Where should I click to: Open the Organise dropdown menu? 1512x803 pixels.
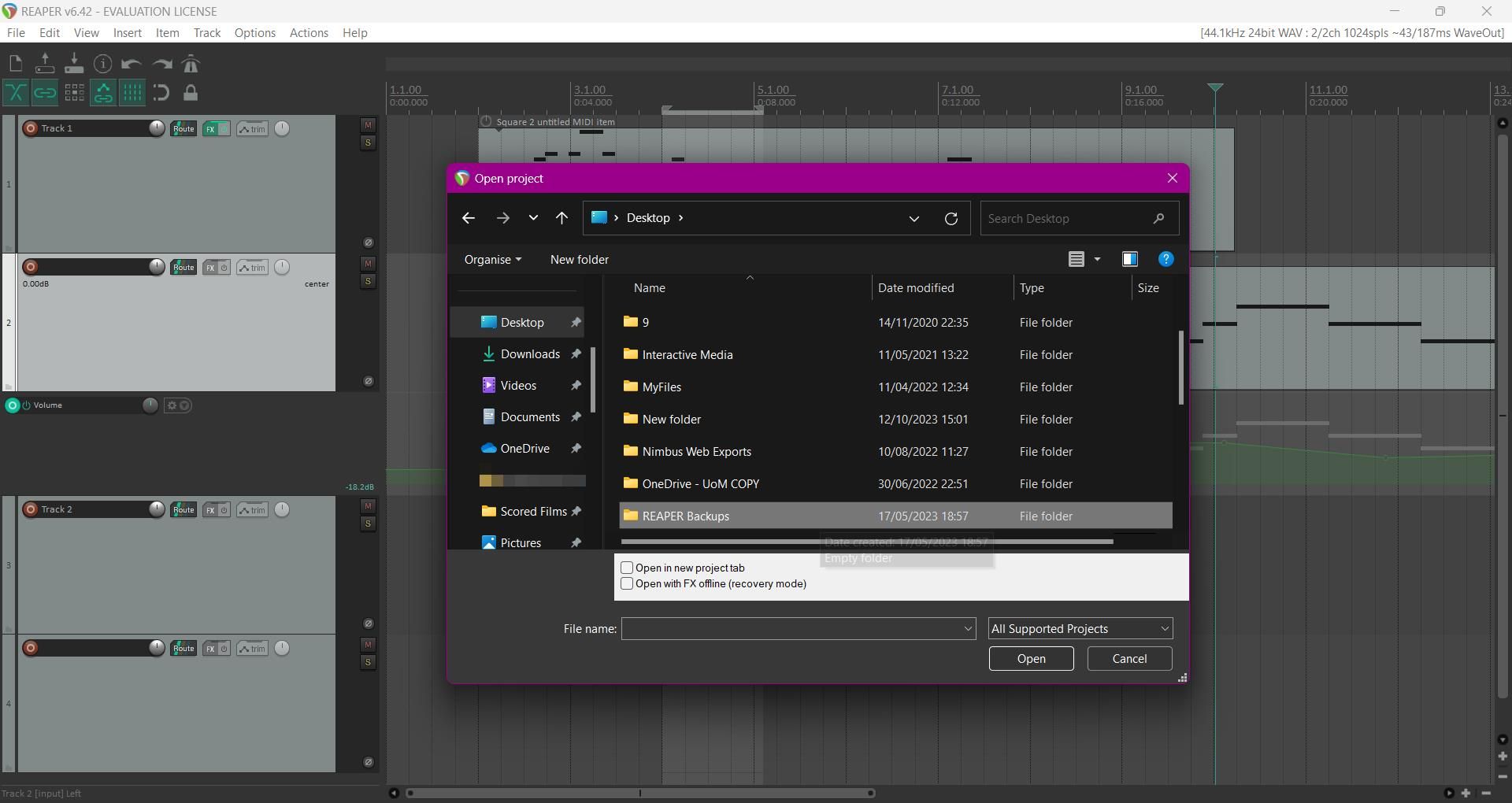pyautogui.click(x=492, y=260)
